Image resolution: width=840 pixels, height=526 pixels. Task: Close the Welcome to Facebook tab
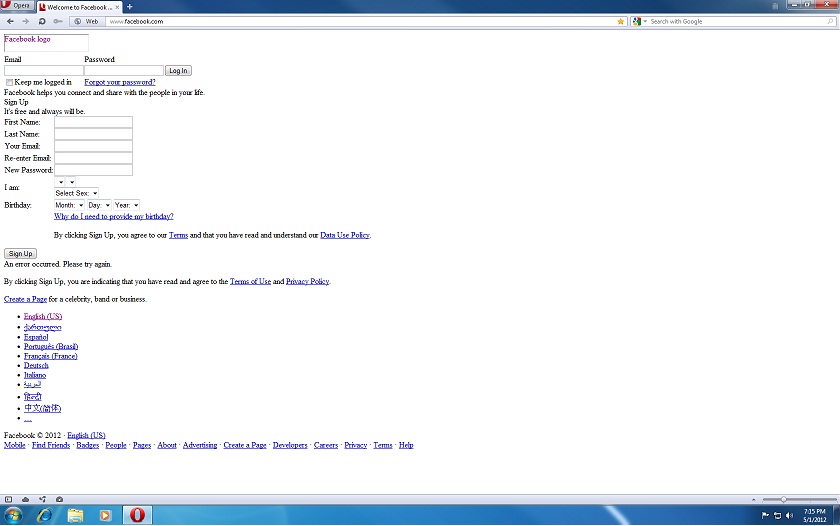[117, 7]
